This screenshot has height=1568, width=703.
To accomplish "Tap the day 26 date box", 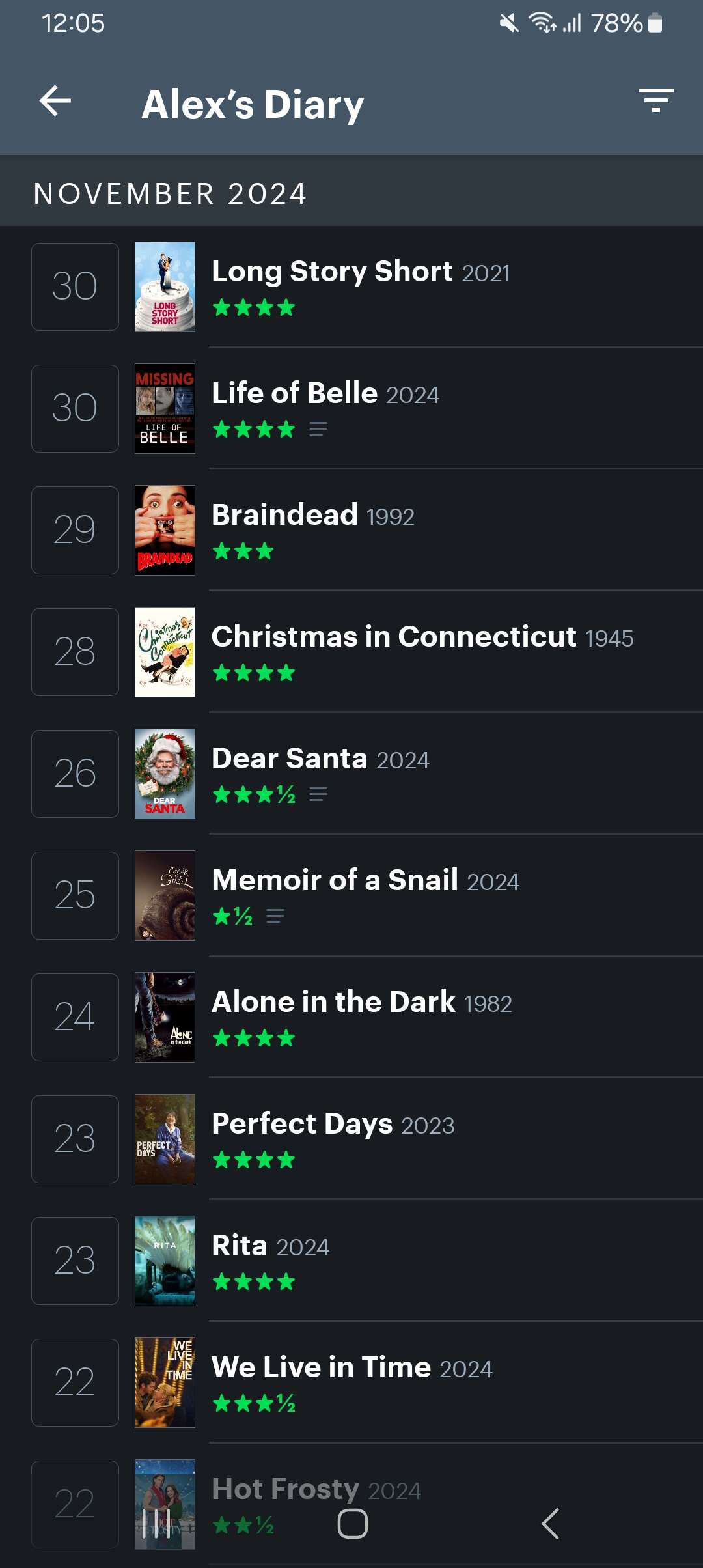I will pyautogui.click(x=75, y=774).
